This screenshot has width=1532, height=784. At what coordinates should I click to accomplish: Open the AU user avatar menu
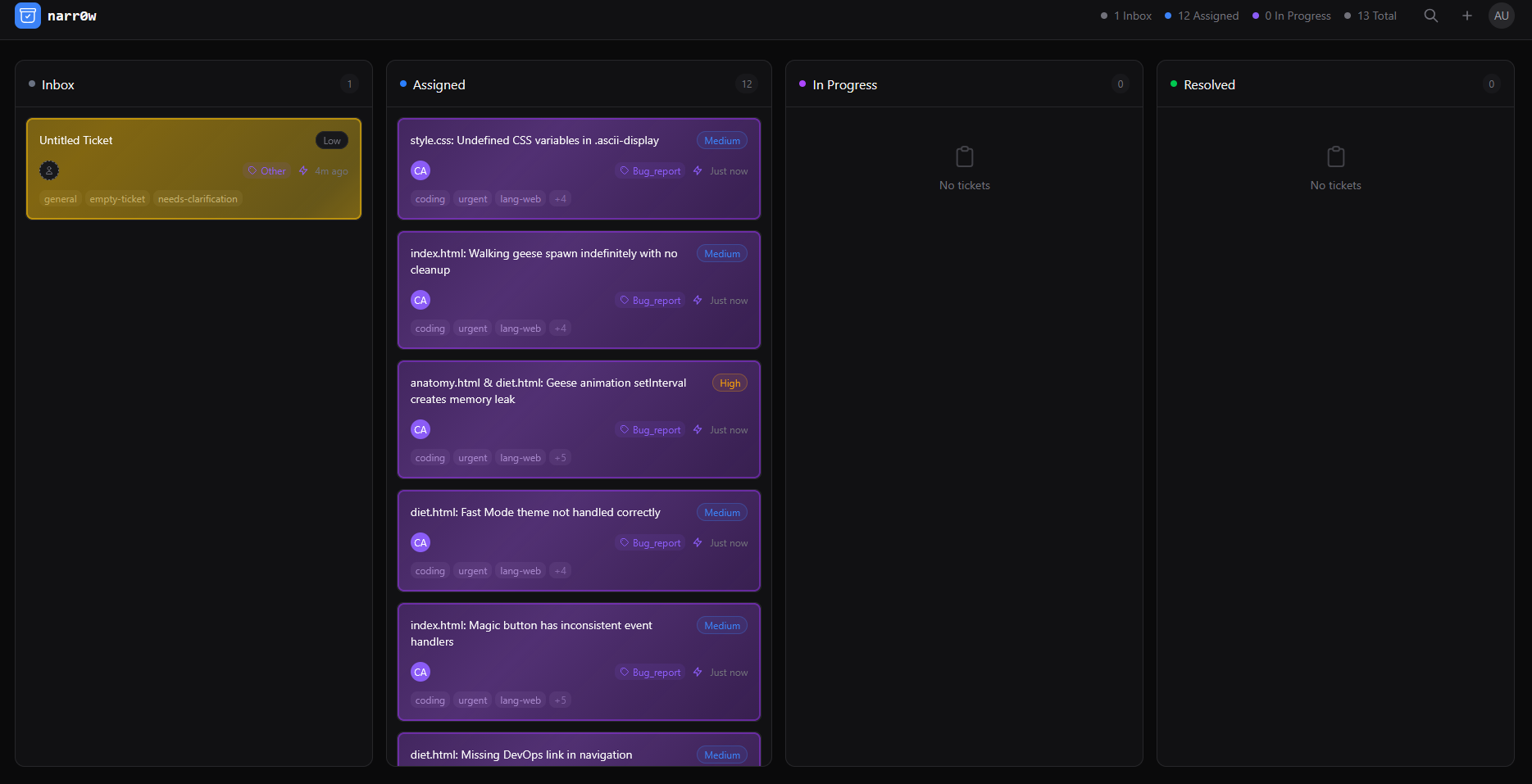click(x=1501, y=16)
